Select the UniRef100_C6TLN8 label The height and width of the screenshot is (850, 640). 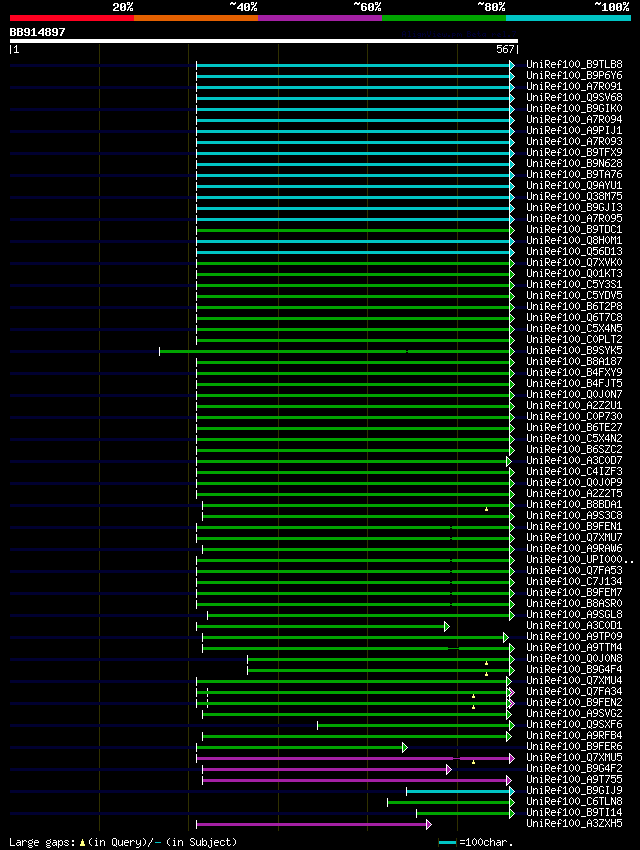tap(574, 801)
